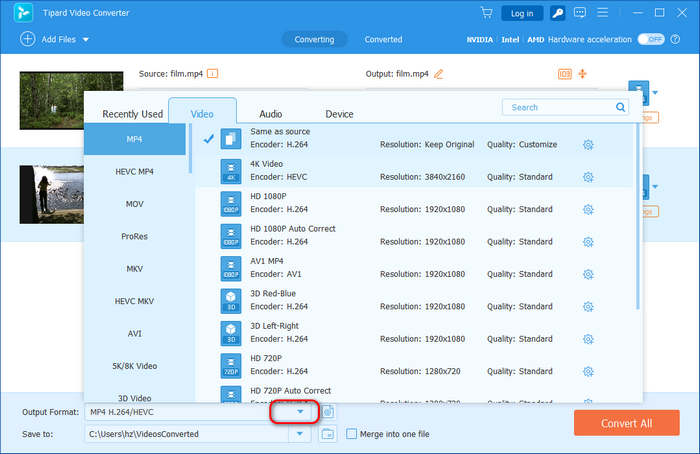
Task: Expand the Output Format dropdown
Action: click(x=300, y=411)
